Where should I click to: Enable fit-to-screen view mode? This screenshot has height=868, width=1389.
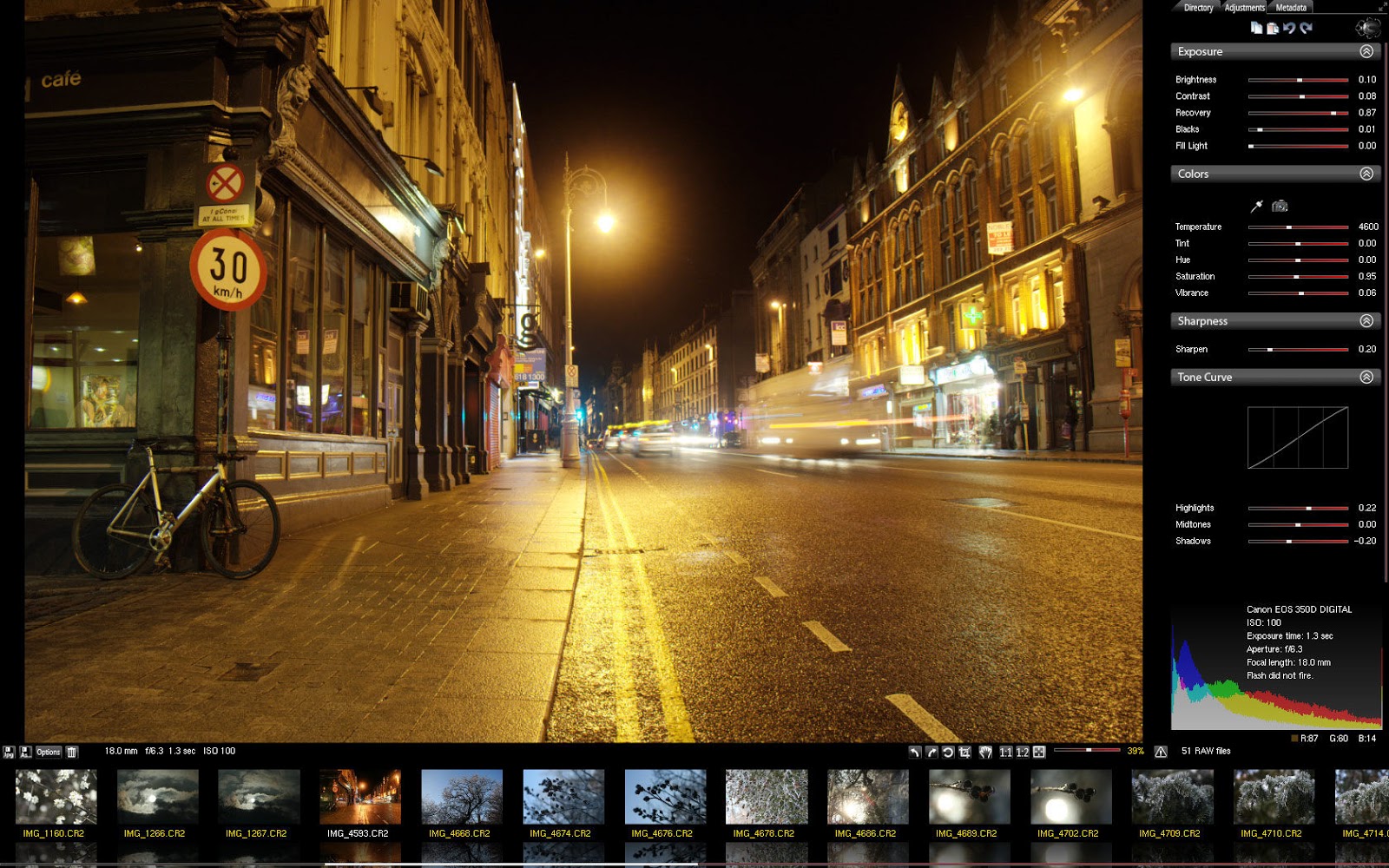1039,752
